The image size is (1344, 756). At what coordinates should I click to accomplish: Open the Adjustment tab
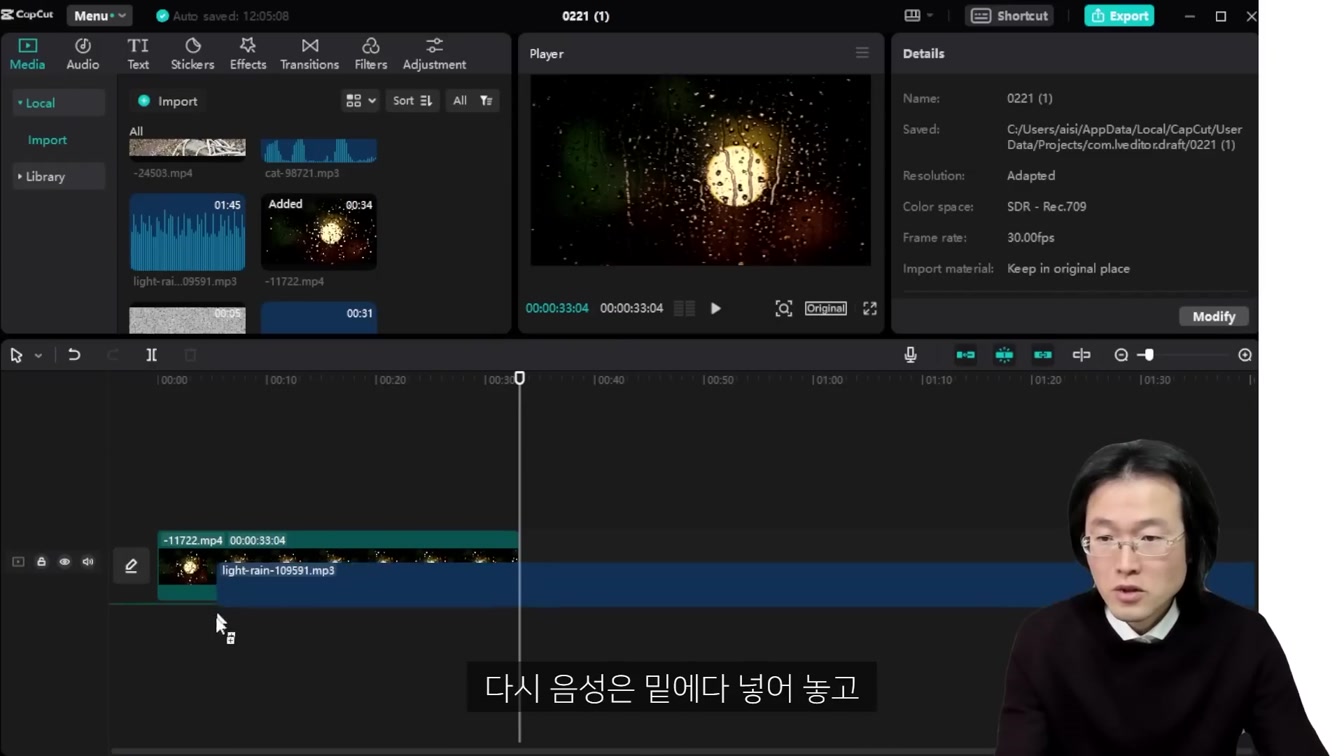434,54
